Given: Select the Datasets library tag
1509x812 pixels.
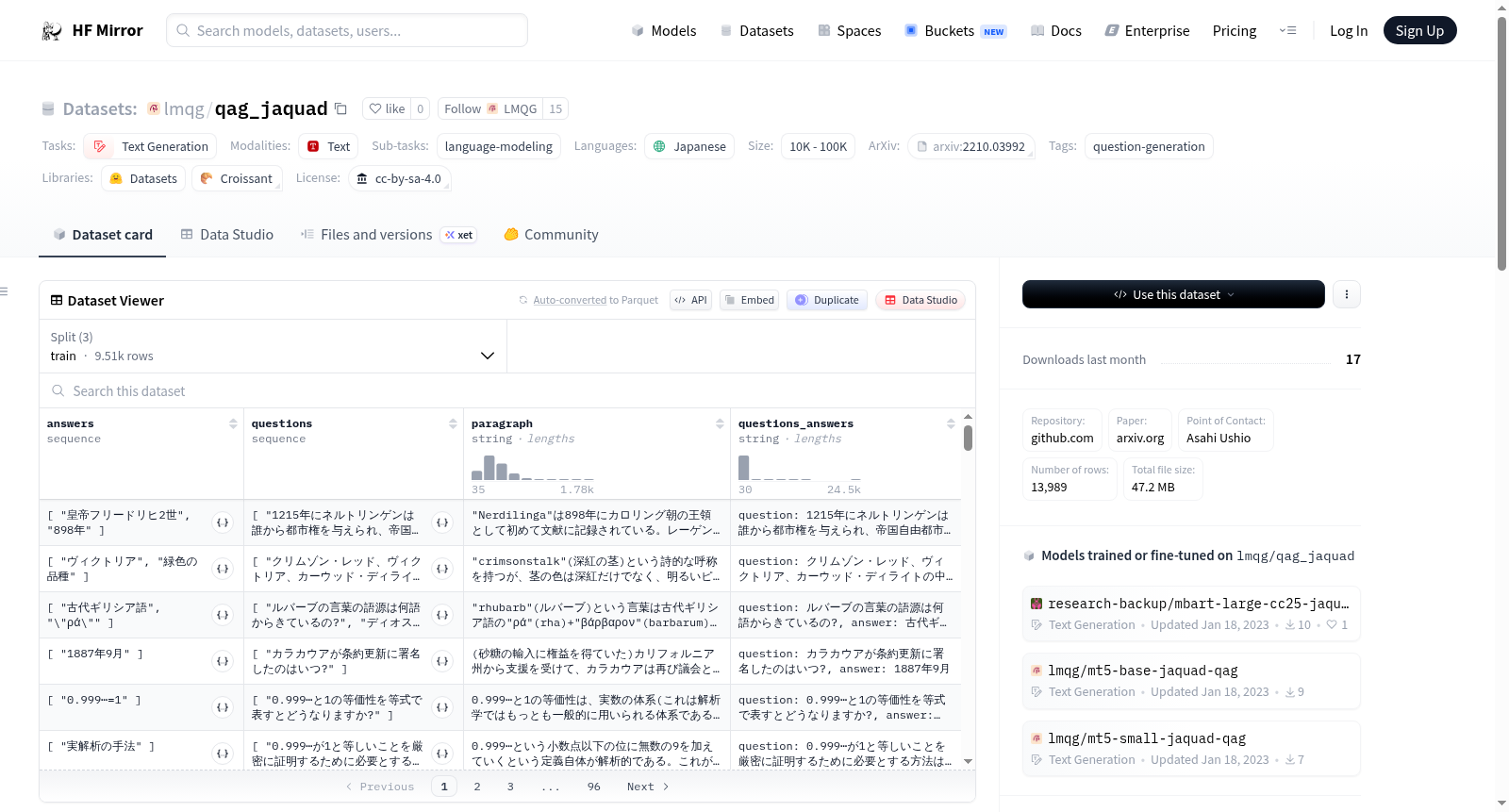Looking at the screenshot, I should tap(143, 178).
